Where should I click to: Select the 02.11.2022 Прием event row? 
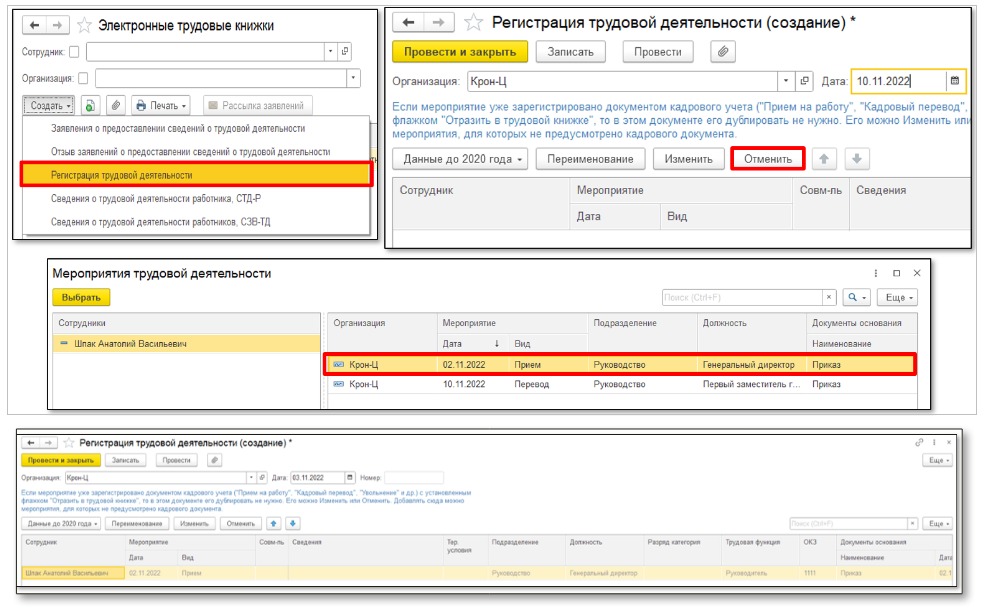[x=620, y=365]
